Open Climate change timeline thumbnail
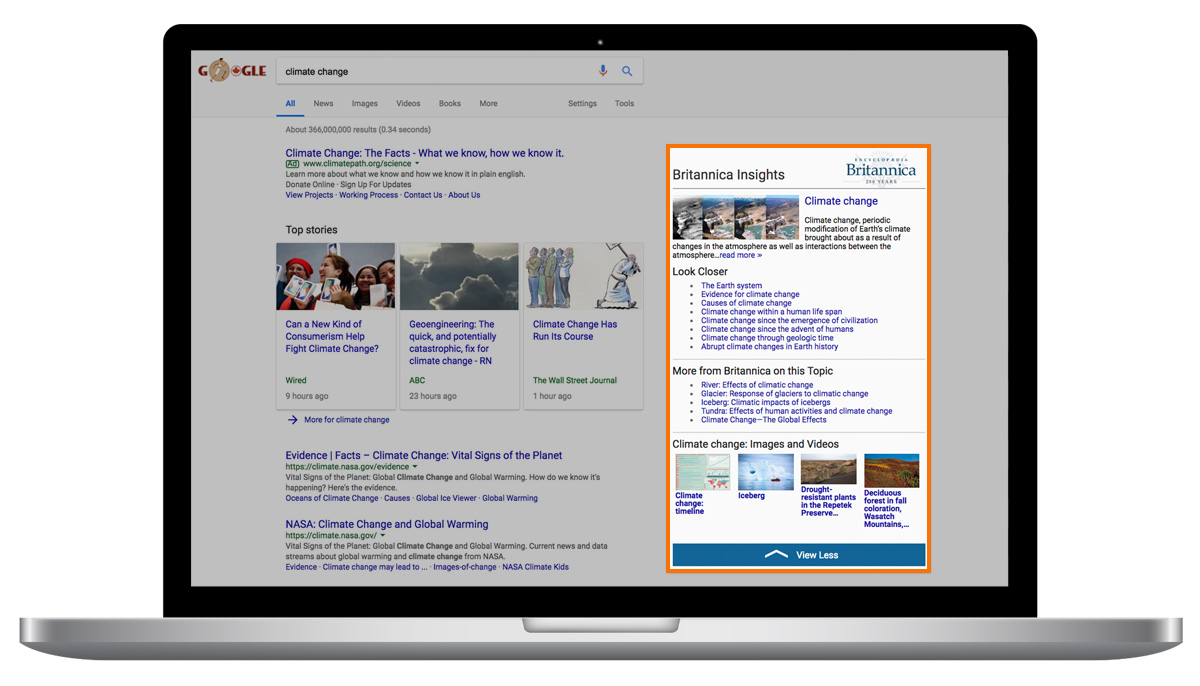This screenshot has height=686, width=1200. click(703, 471)
